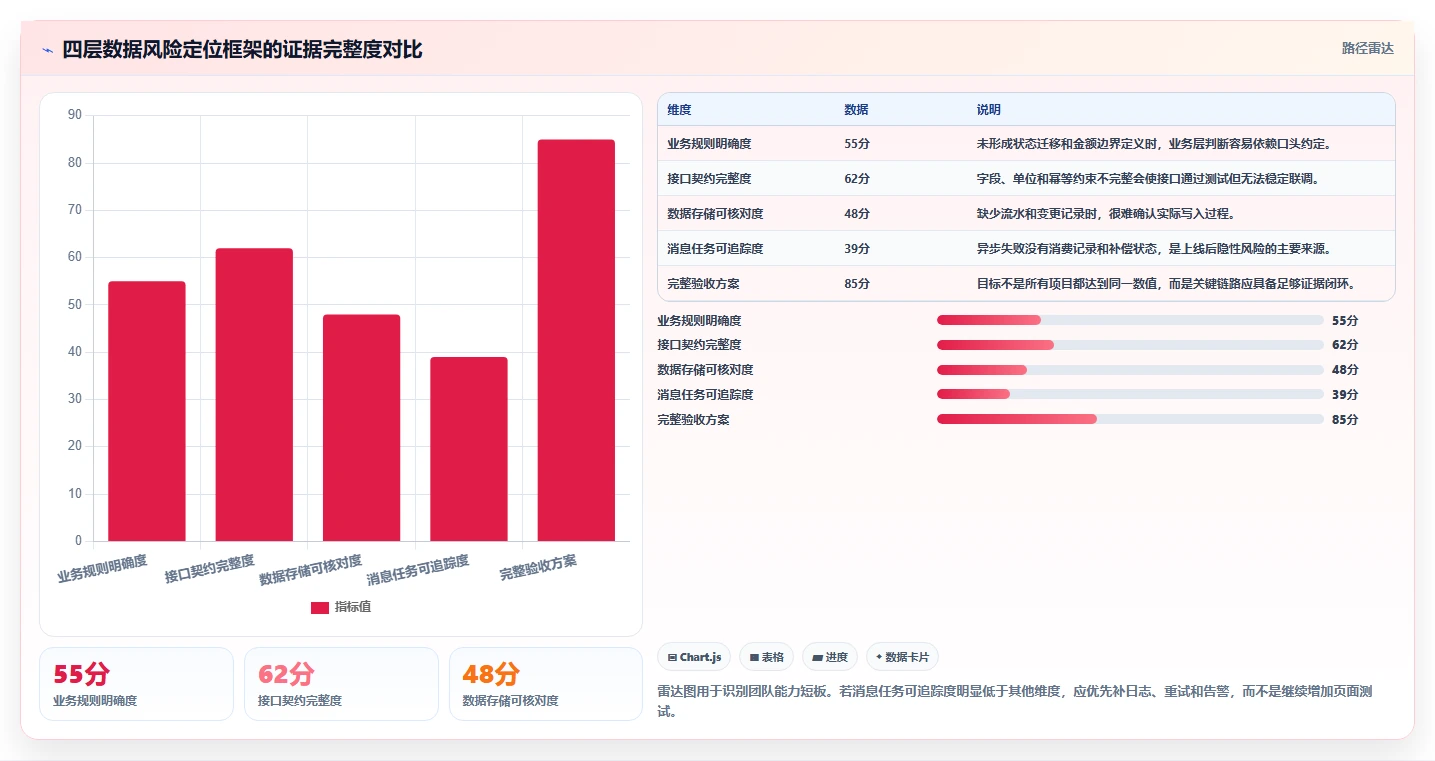
Task: Click the 接口契约完整度 progress bar
Action: [x=1130, y=345]
